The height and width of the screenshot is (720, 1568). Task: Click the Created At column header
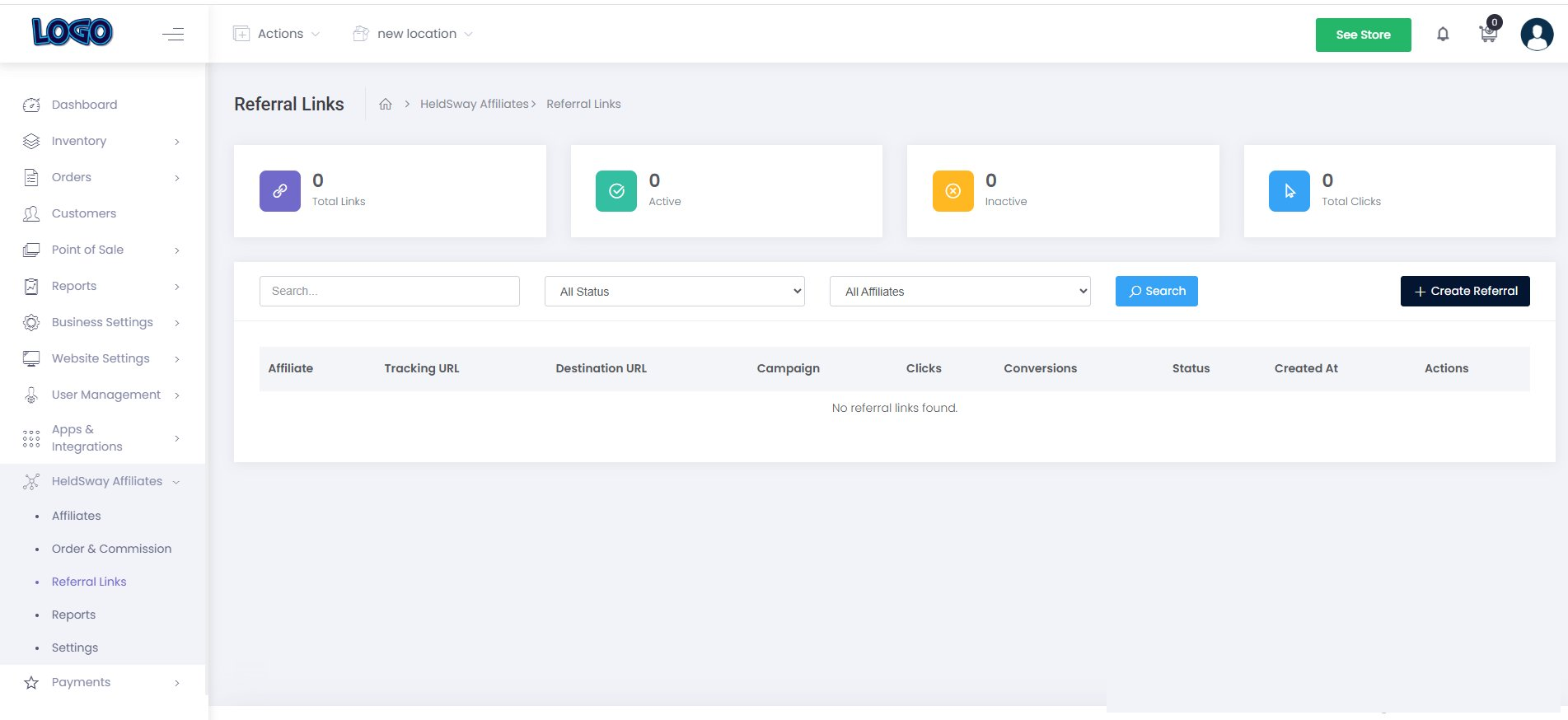1306,368
